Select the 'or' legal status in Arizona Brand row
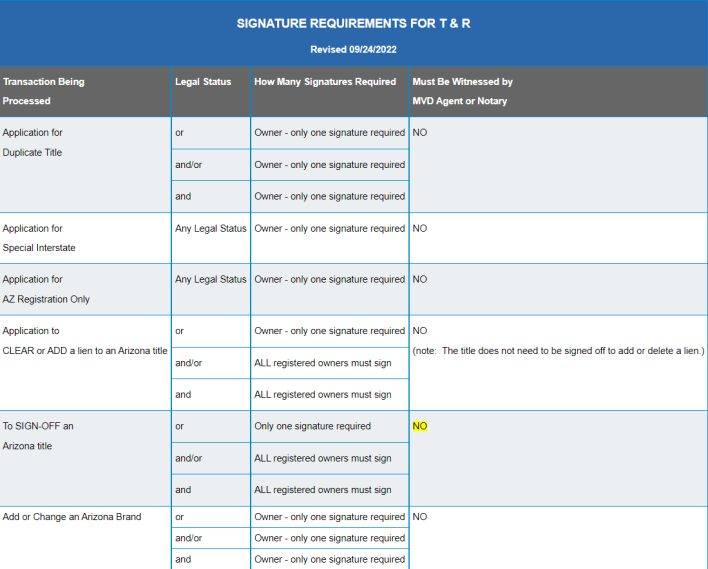The image size is (708, 569). pyautogui.click(x=211, y=517)
